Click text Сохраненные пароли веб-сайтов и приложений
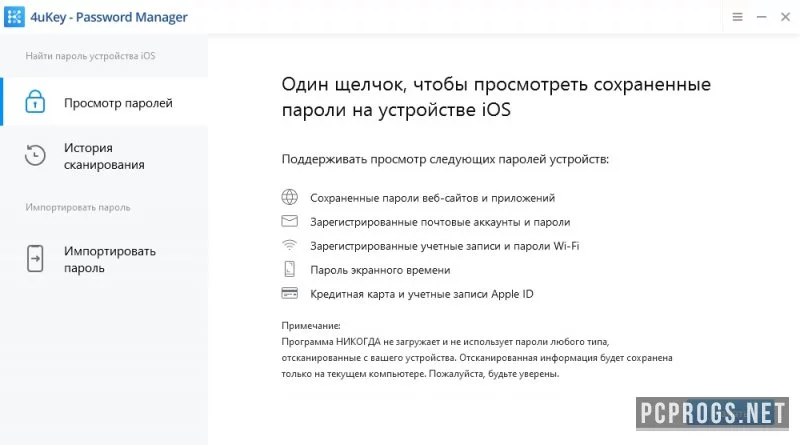800x445 pixels. [x=432, y=198]
